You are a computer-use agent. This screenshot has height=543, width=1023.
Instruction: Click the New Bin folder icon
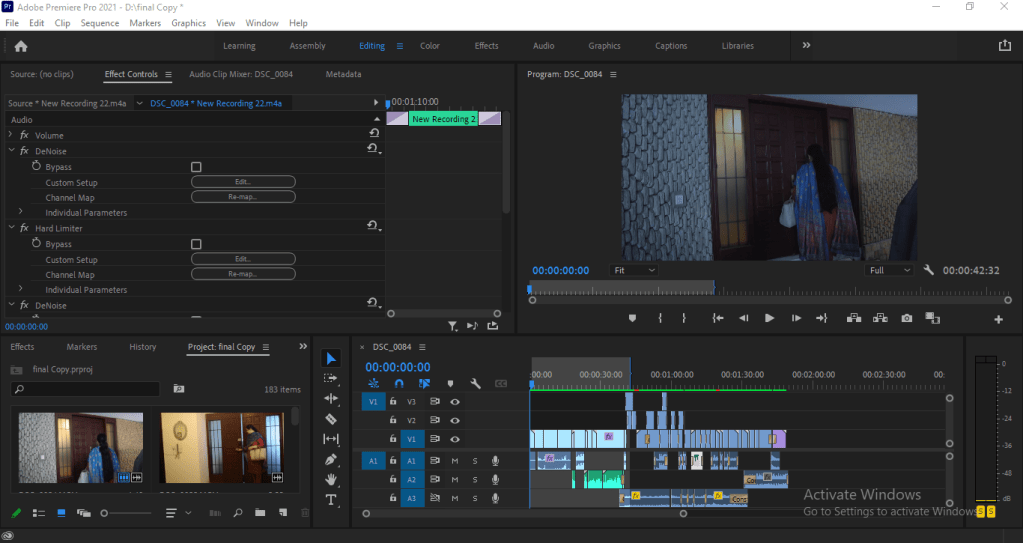coord(260,513)
